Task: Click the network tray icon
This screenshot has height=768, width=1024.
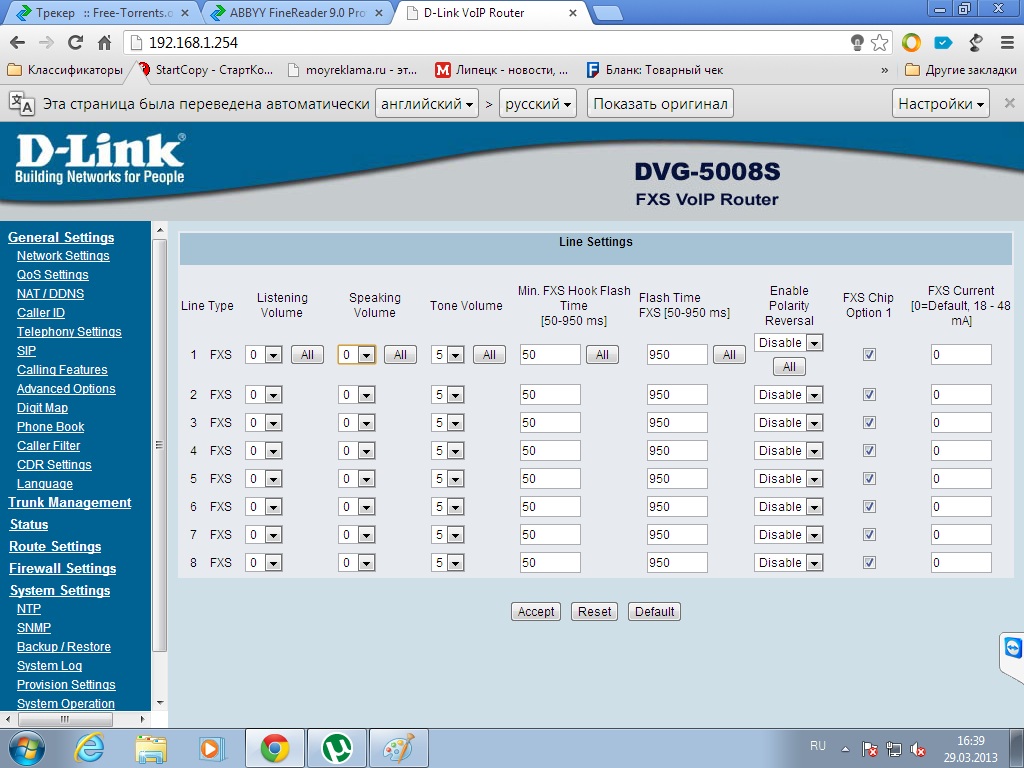Action: coord(894,748)
